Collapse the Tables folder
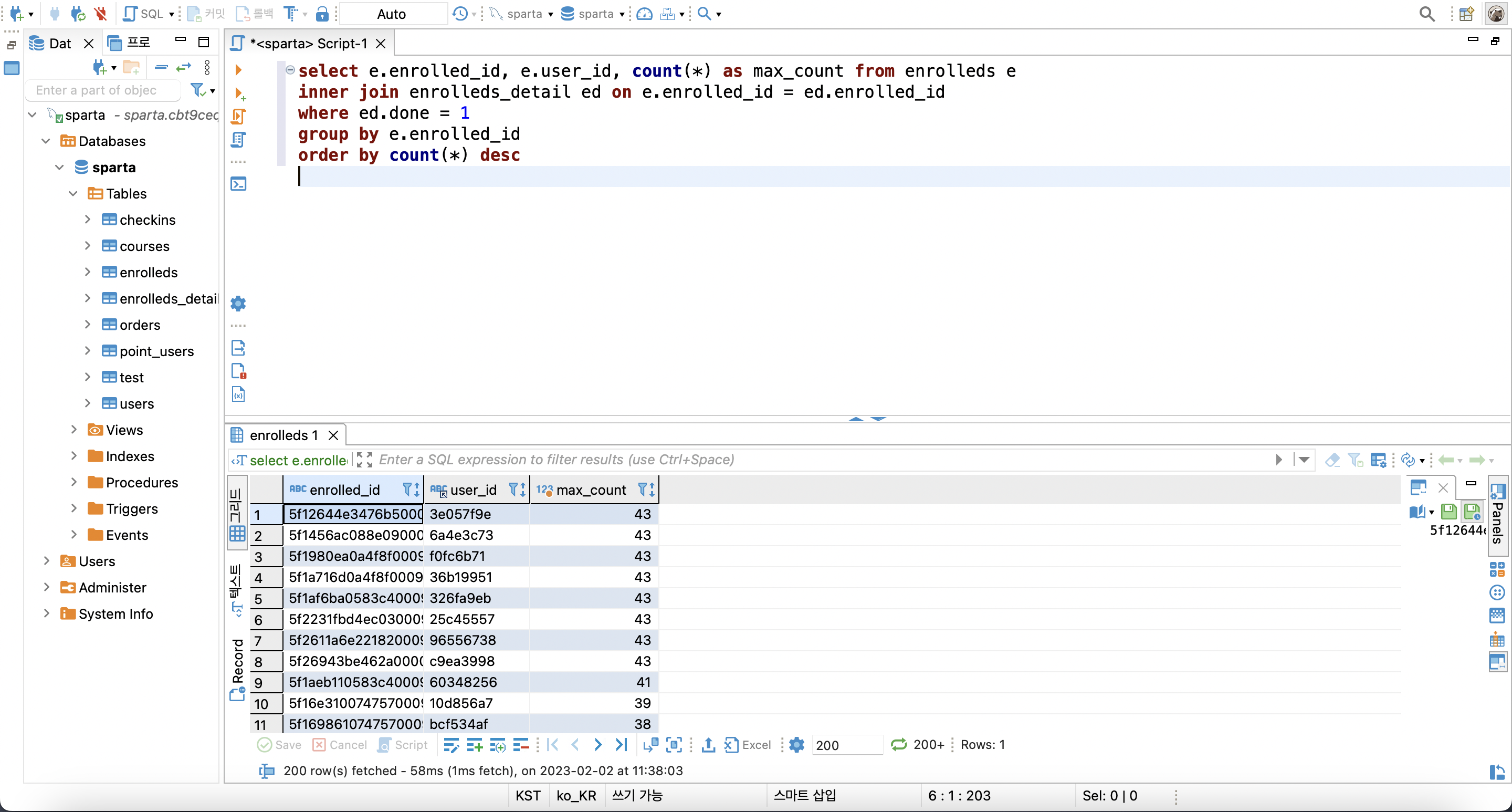The height and width of the screenshot is (812, 1512). pos(73,193)
